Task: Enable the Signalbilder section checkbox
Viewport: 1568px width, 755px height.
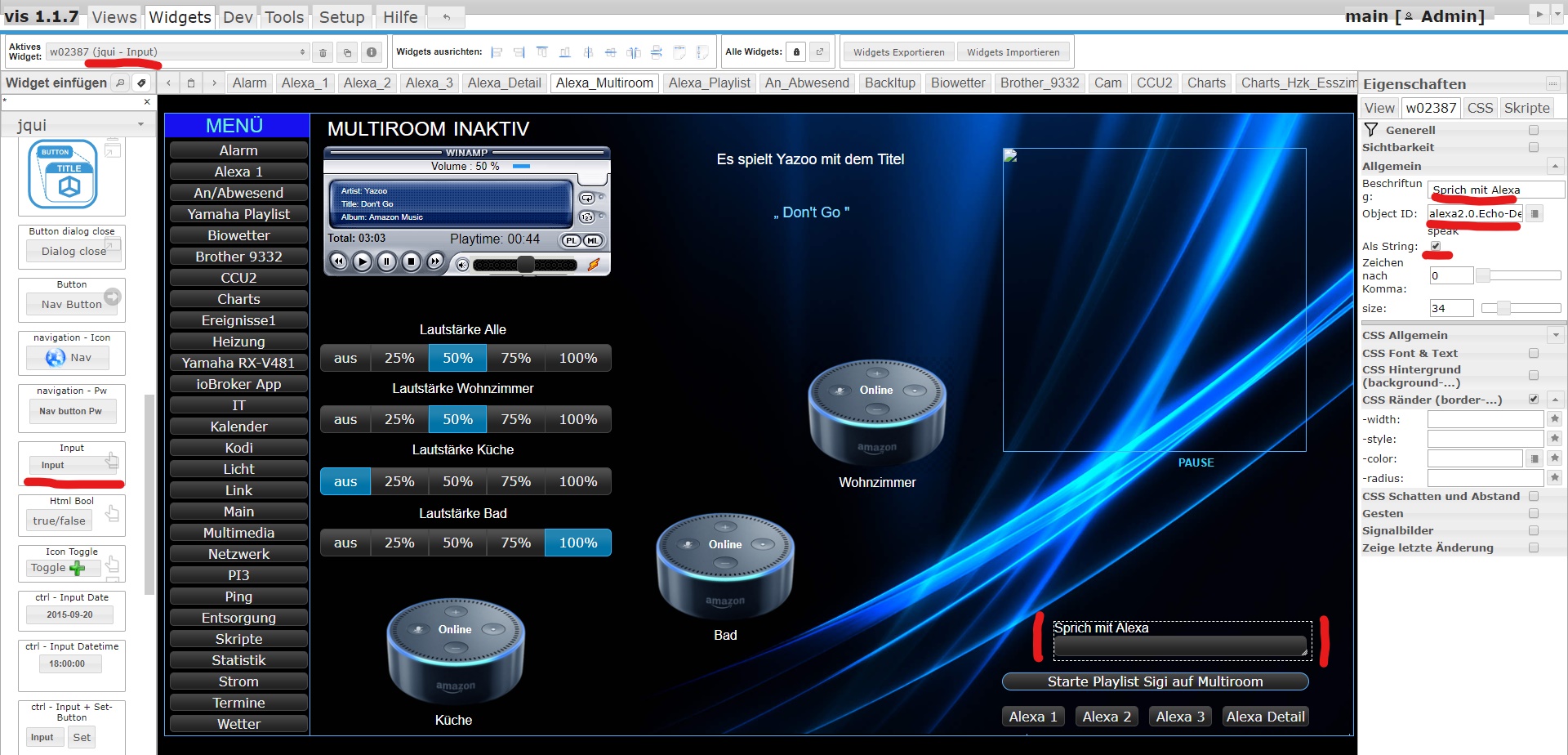Action: (1534, 530)
